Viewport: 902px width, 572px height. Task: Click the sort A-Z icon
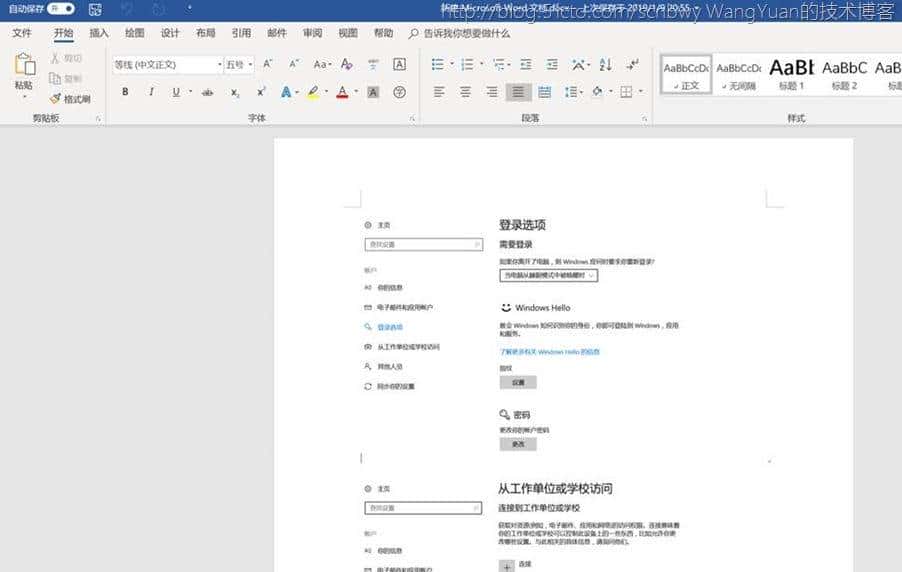605,64
